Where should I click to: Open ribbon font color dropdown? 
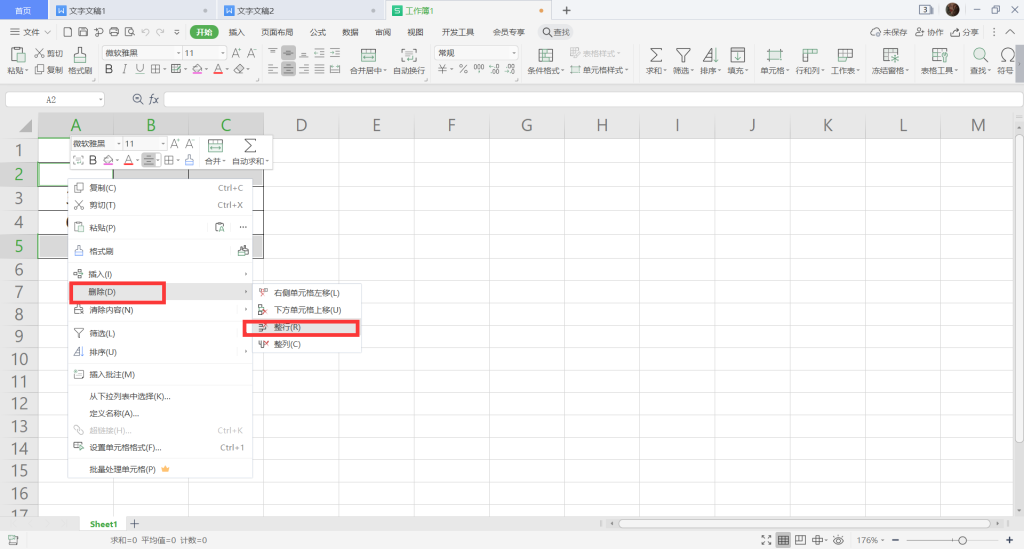[x=227, y=70]
